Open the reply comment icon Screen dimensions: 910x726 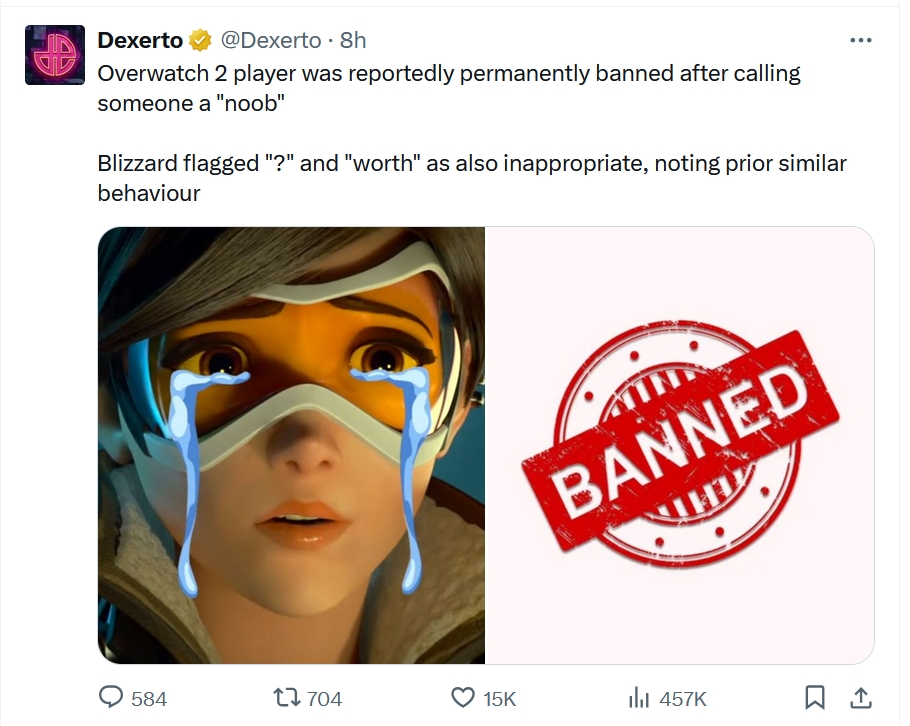[x=110, y=697]
